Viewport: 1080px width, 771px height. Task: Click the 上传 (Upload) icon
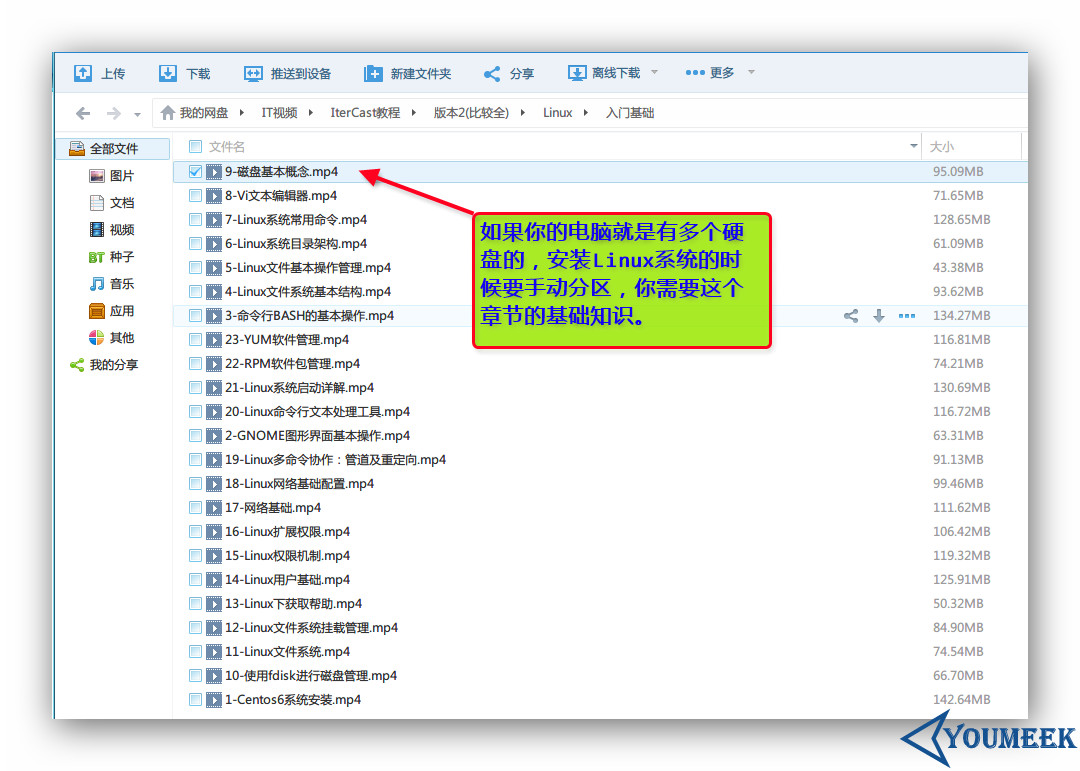[x=85, y=71]
